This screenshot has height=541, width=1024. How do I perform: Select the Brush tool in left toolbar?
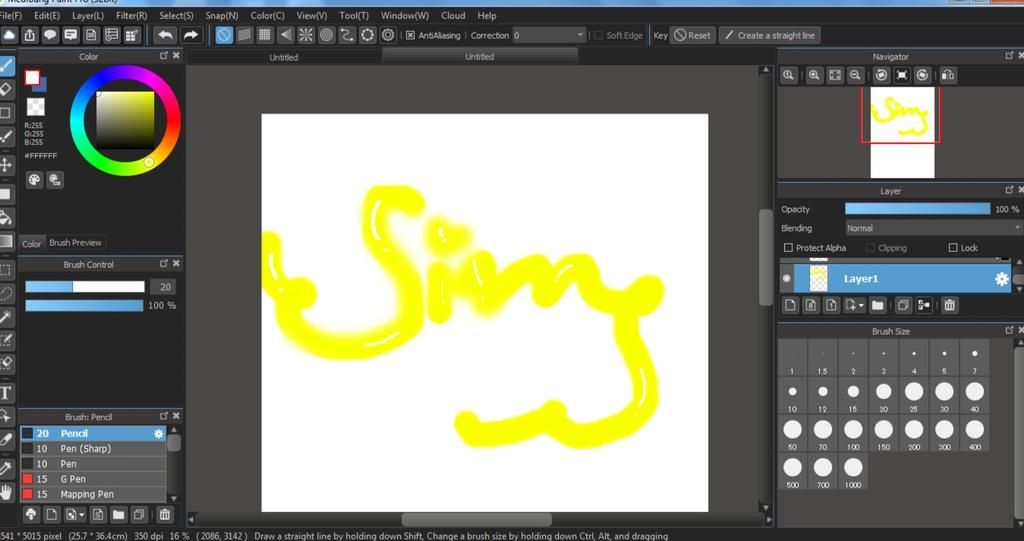tap(6, 65)
